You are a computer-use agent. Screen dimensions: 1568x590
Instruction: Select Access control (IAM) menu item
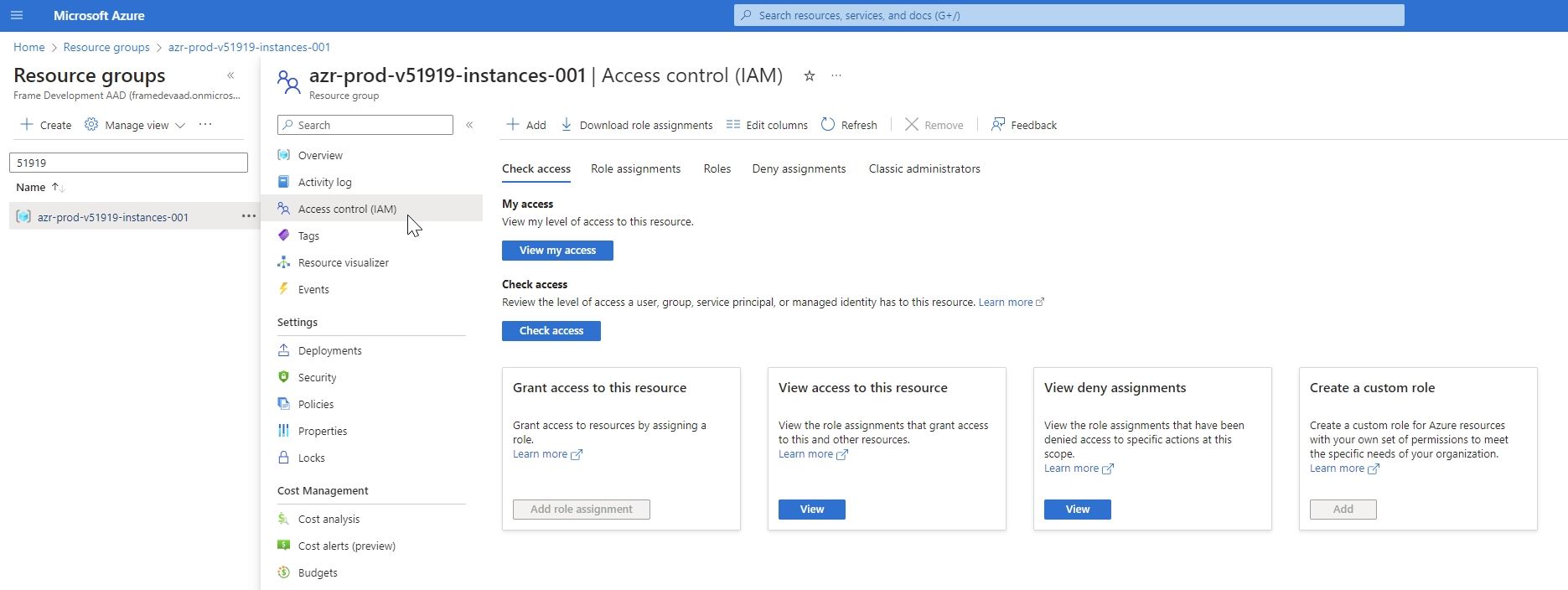372,209
